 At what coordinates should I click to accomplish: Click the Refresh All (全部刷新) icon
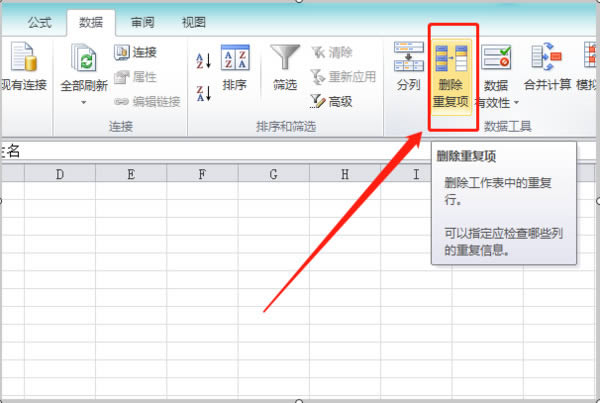(x=82, y=60)
